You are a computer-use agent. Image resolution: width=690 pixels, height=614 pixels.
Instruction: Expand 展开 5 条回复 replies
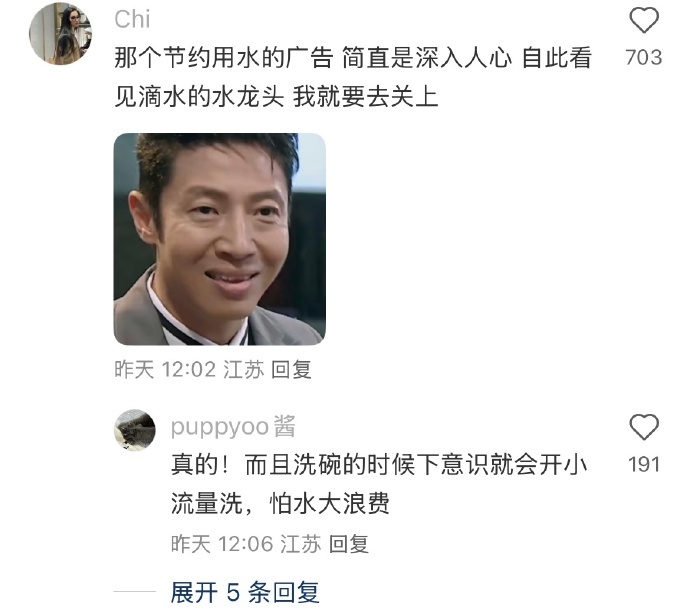click(x=245, y=592)
